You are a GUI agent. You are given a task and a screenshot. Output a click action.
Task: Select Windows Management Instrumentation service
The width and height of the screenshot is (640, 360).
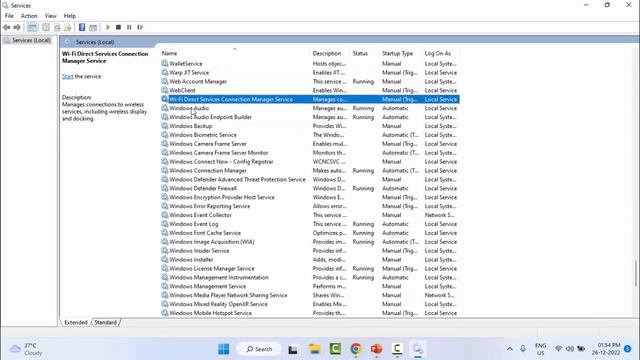(x=310, y=278)
